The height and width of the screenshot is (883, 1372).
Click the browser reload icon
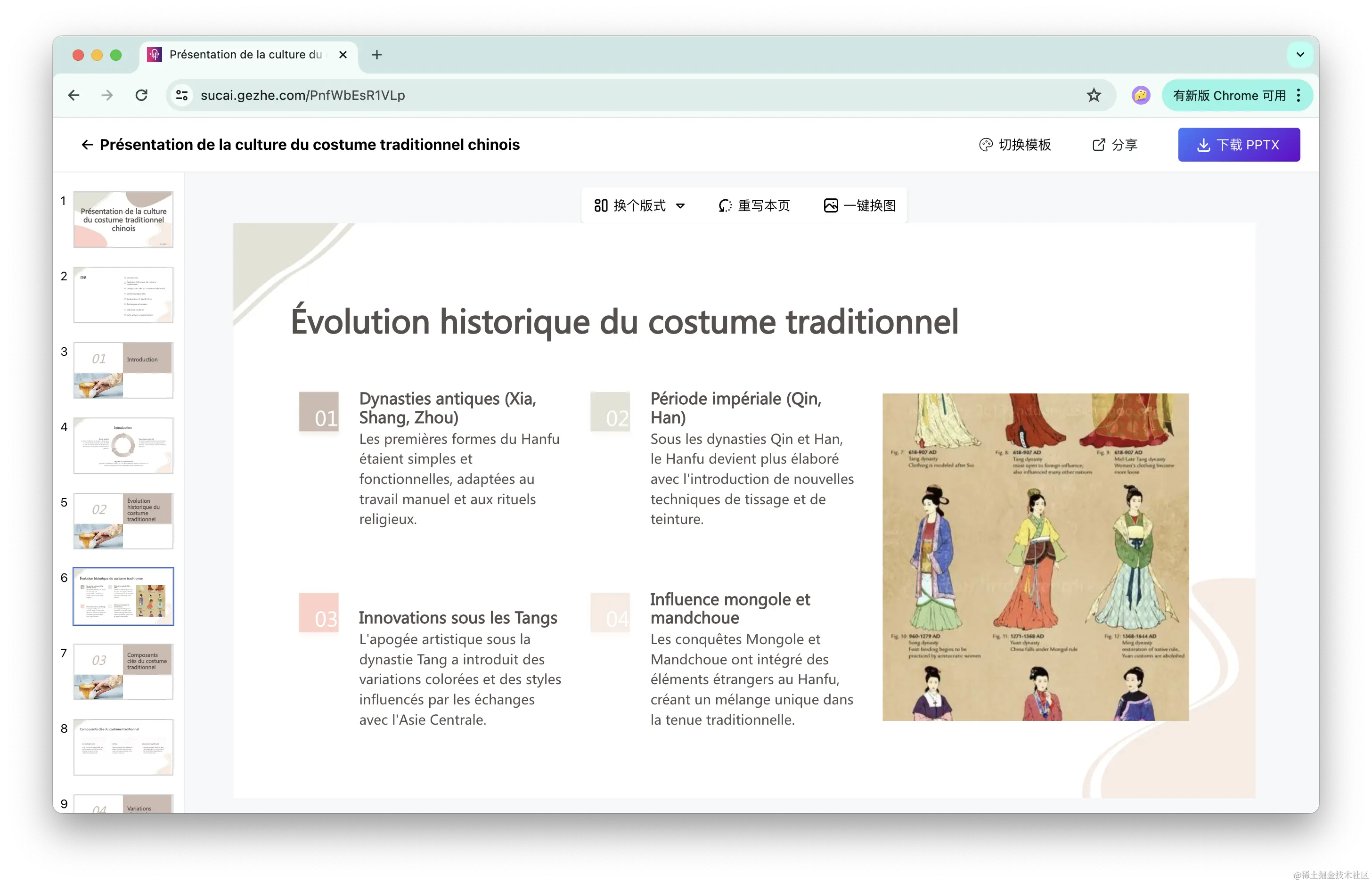pos(142,95)
